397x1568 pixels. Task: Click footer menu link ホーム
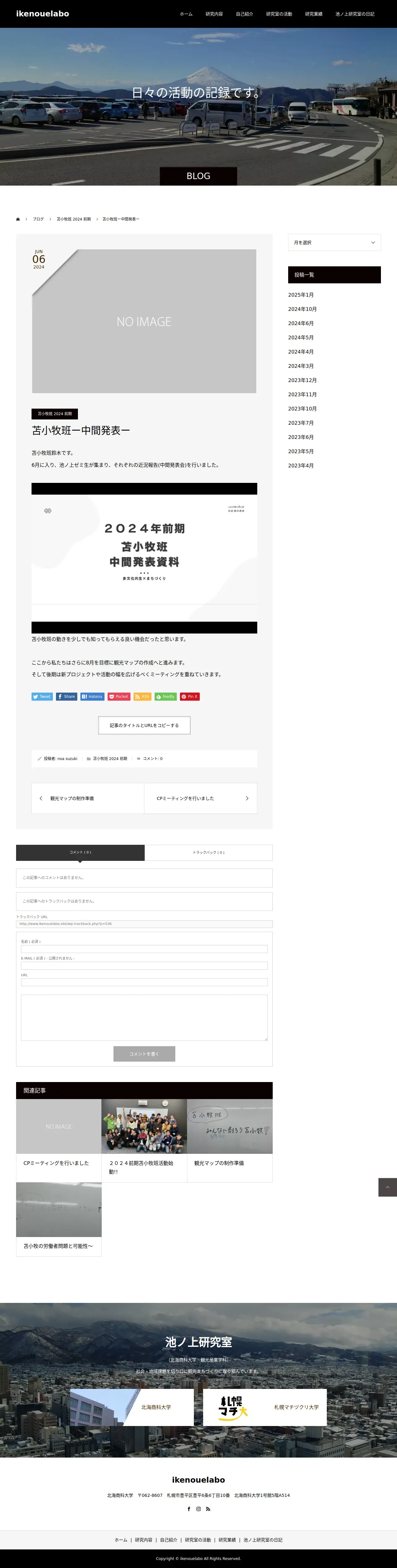[121, 1540]
